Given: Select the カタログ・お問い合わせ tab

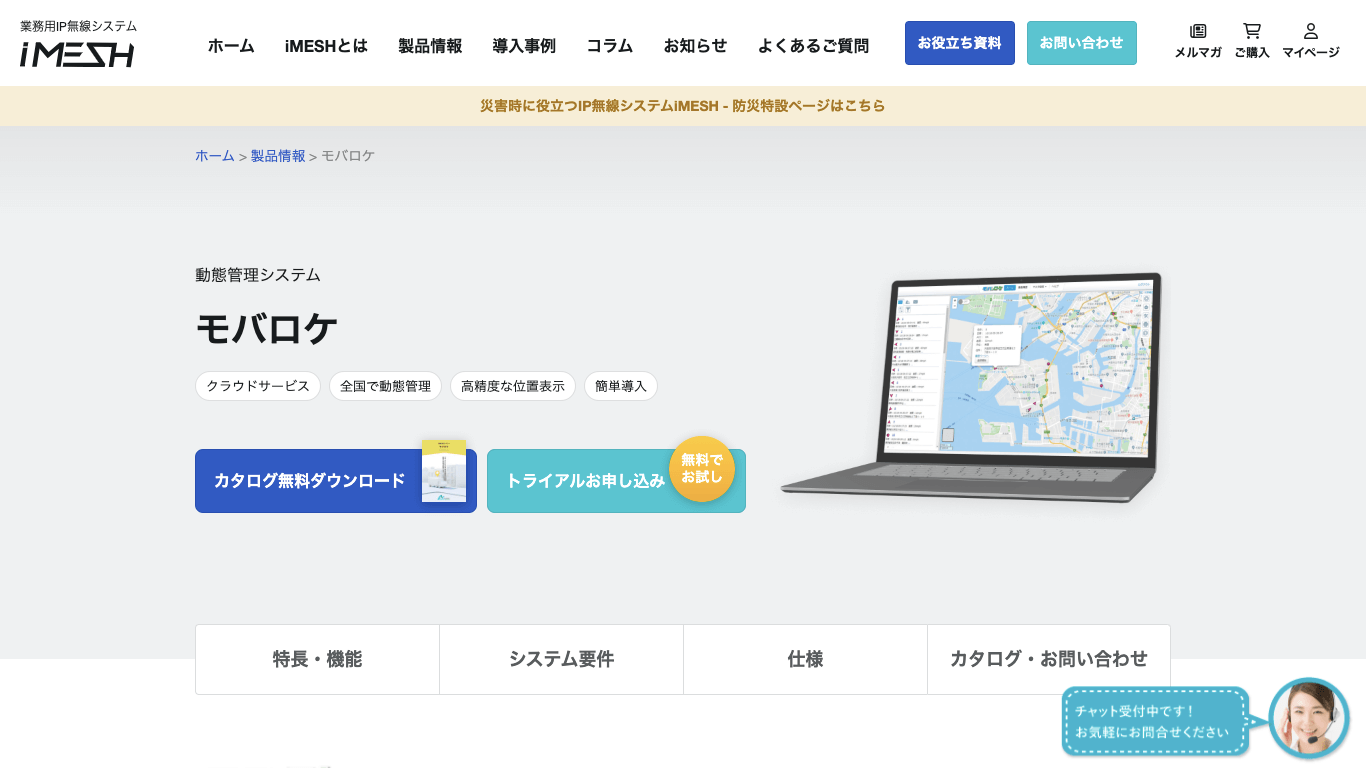Looking at the screenshot, I should [1049, 659].
